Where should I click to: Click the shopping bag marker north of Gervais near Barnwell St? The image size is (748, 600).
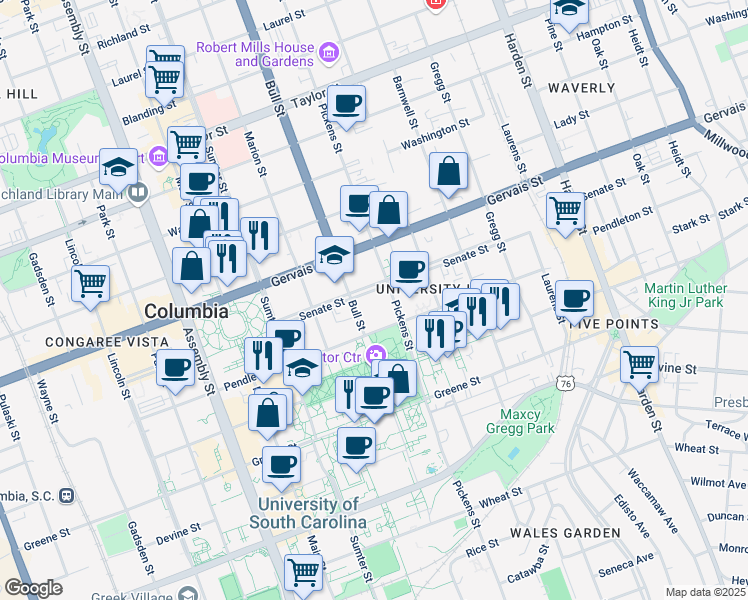point(389,210)
